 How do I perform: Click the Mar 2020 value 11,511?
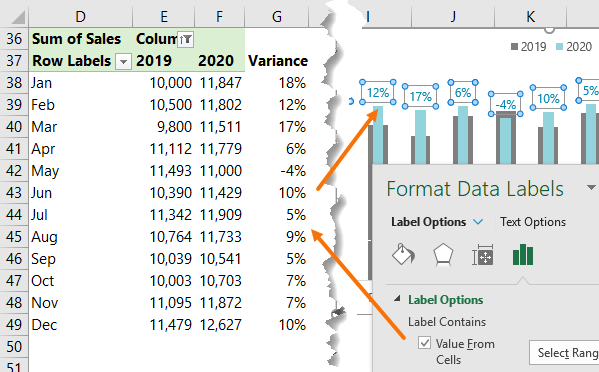click(x=220, y=127)
